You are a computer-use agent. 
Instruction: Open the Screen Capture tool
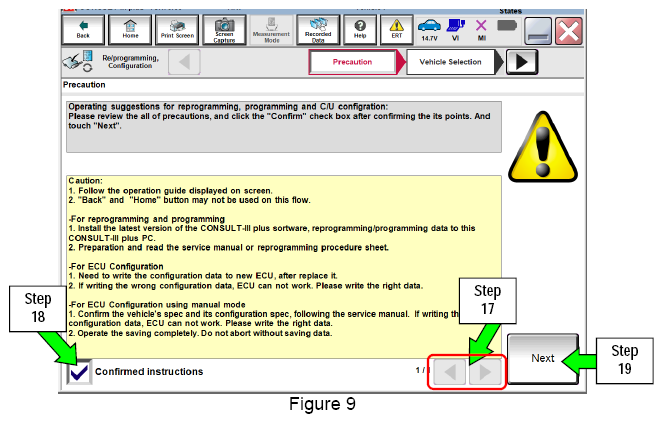[x=224, y=30]
